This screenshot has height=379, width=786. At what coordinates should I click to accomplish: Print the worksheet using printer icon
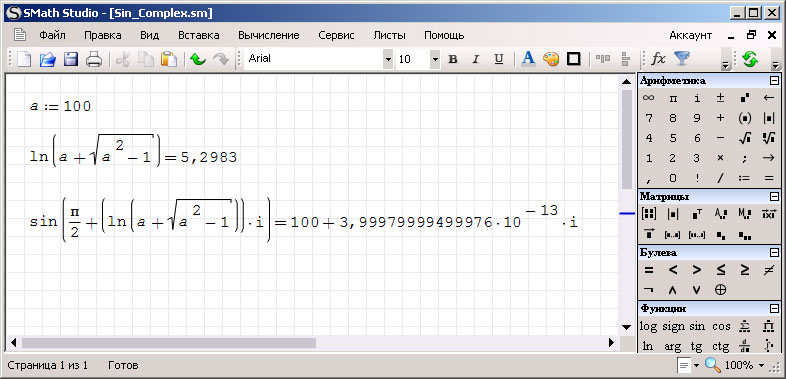pos(94,59)
